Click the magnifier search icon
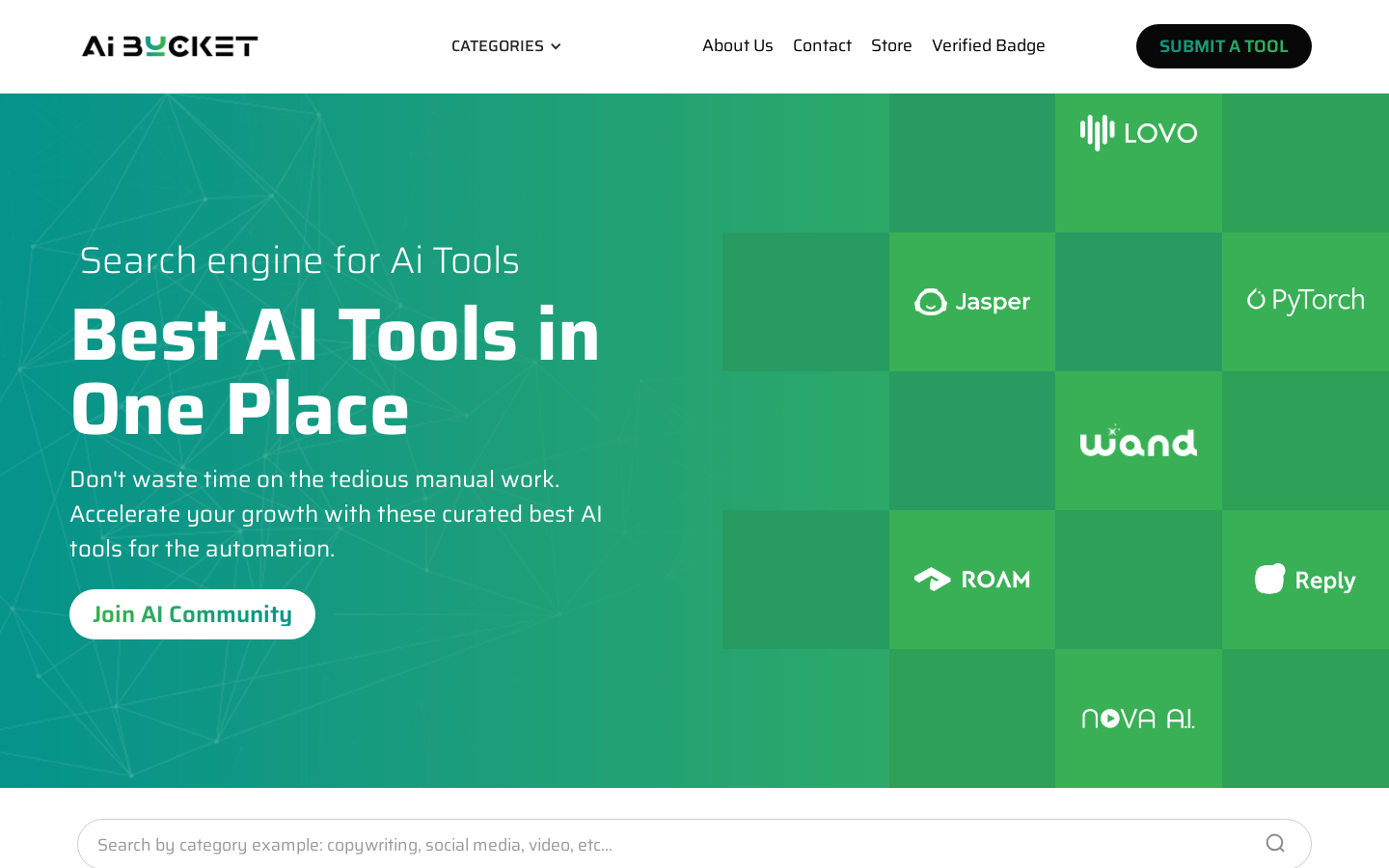The image size is (1389, 868). [1275, 844]
